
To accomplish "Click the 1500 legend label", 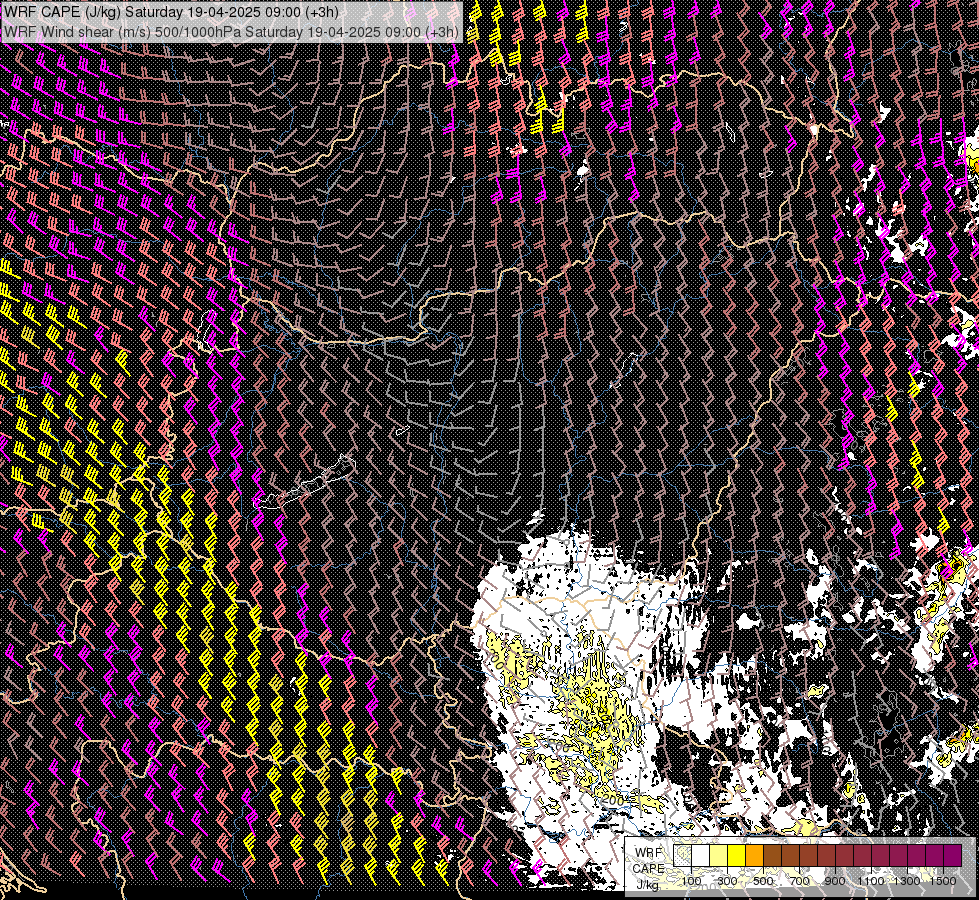I will [943, 881].
